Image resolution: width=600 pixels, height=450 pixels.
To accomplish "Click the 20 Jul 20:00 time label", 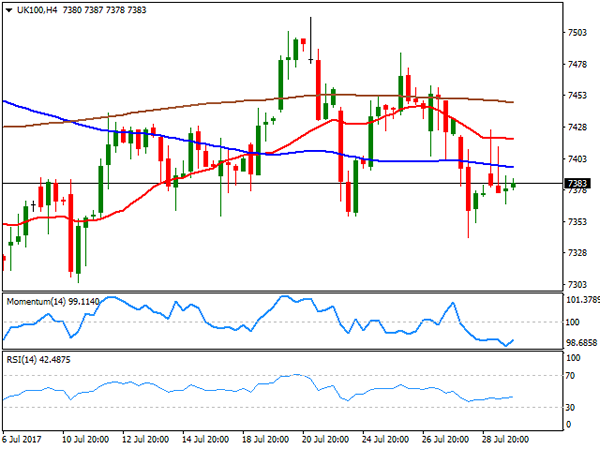I will [325, 439].
